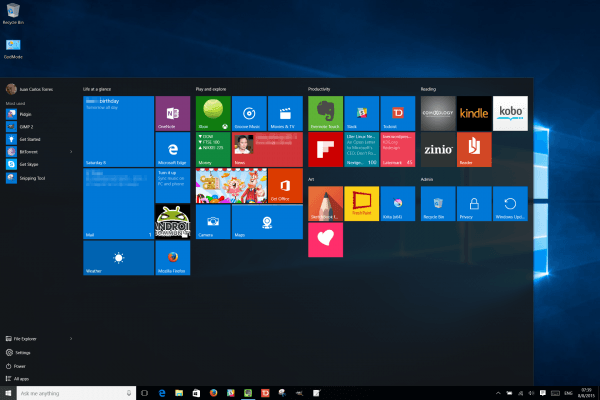Click the GodMode desktop icon

[13, 49]
